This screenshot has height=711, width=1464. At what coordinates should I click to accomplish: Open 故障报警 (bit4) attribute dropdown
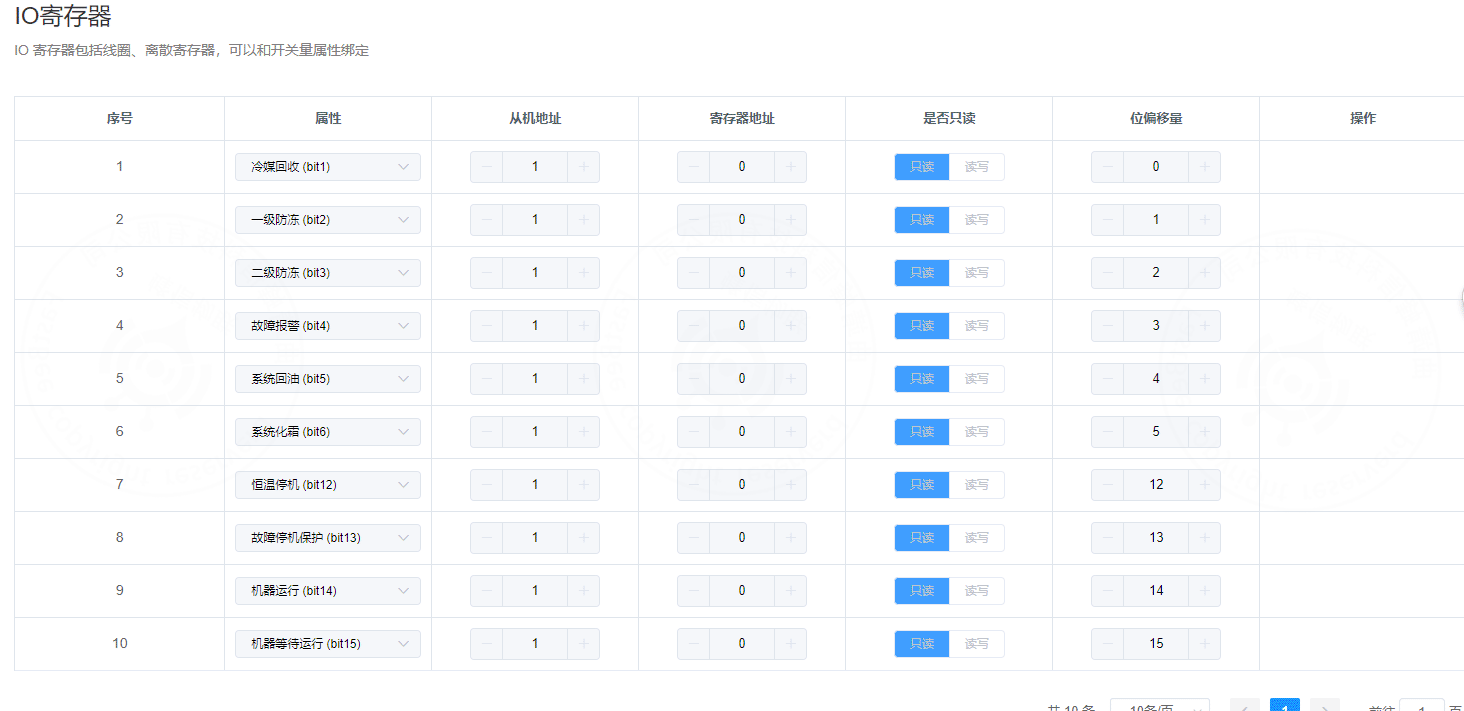(x=328, y=326)
